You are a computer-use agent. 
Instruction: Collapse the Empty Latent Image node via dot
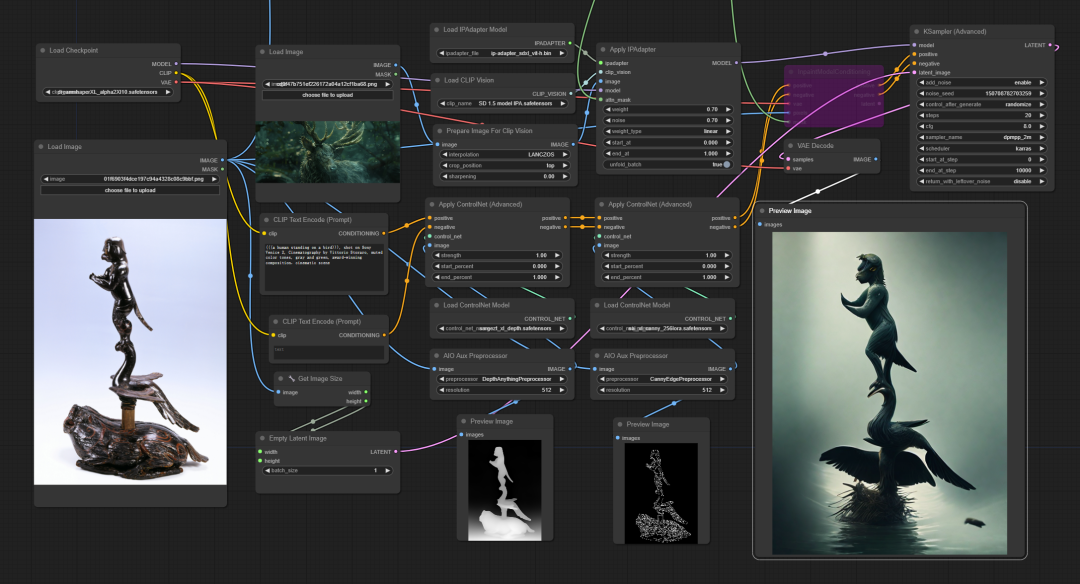[262, 438]
